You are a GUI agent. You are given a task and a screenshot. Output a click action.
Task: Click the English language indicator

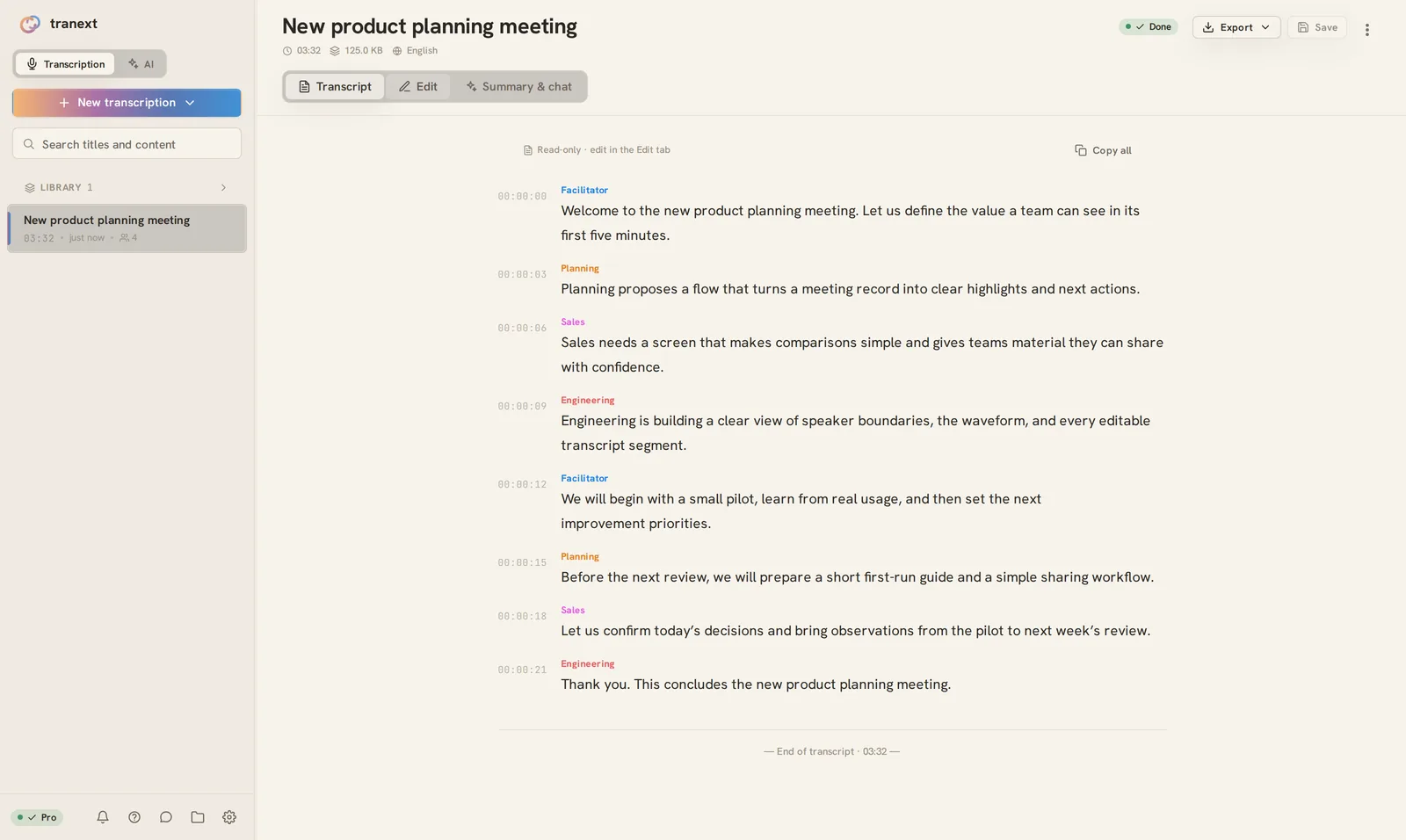pos(415,50)
